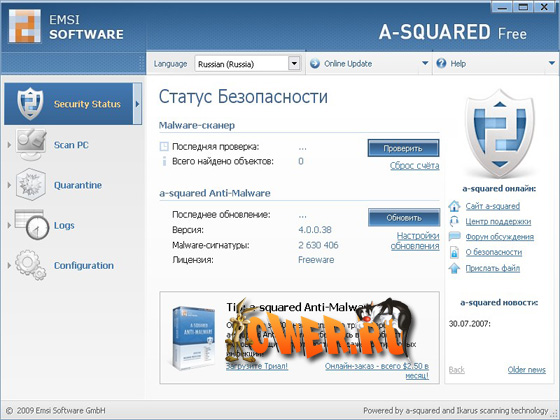Click the Обновить update button

[x=404, y=218]
